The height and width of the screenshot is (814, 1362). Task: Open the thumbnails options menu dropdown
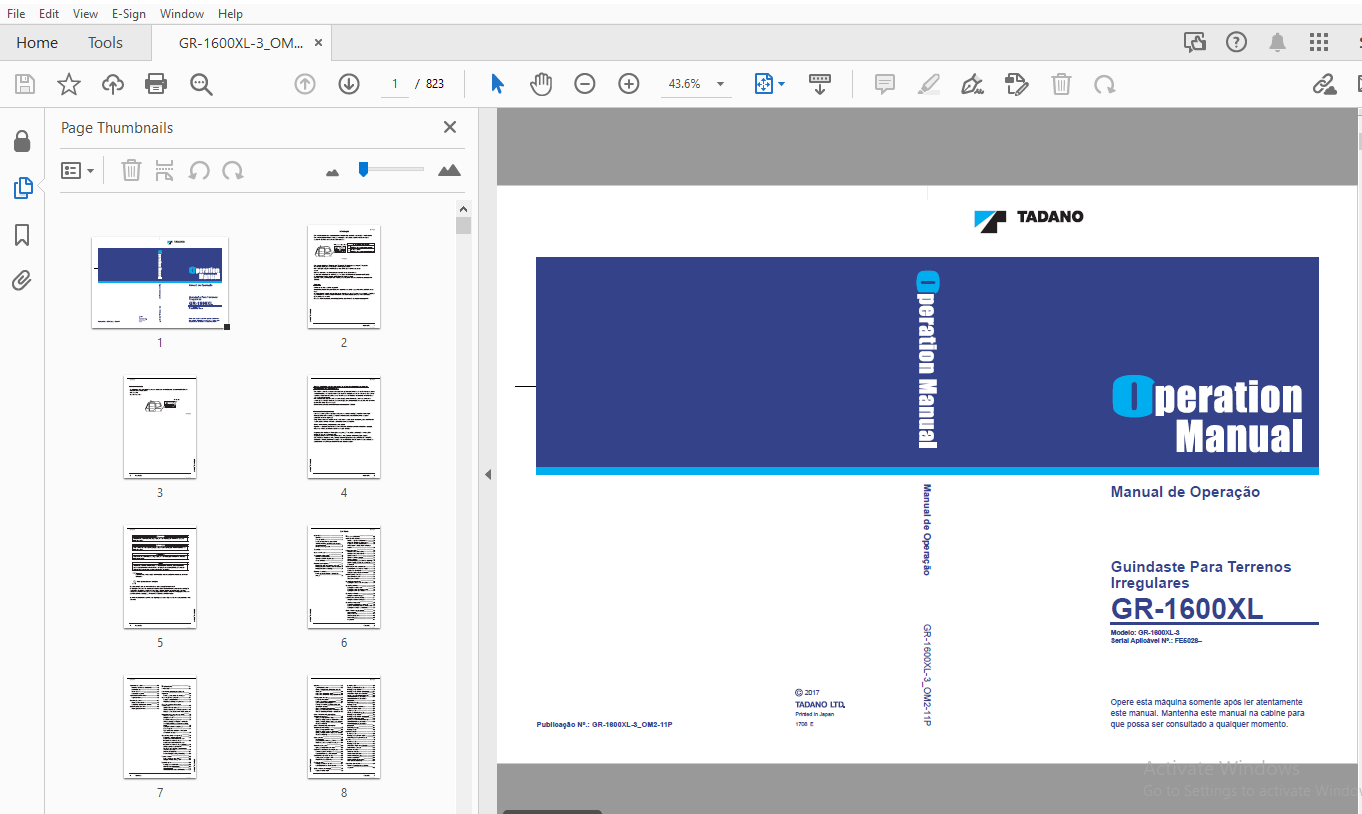tap(78, 171)
